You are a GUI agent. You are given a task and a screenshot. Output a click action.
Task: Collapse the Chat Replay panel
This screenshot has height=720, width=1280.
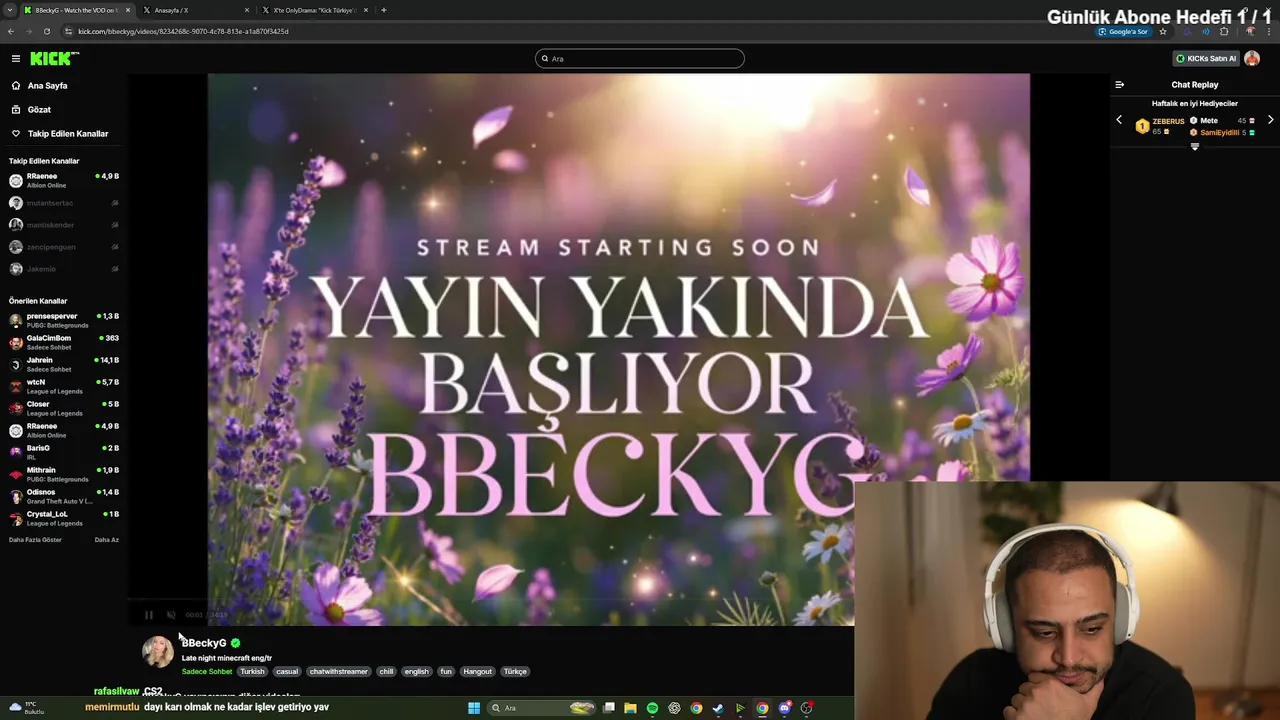pos(1119,85)
